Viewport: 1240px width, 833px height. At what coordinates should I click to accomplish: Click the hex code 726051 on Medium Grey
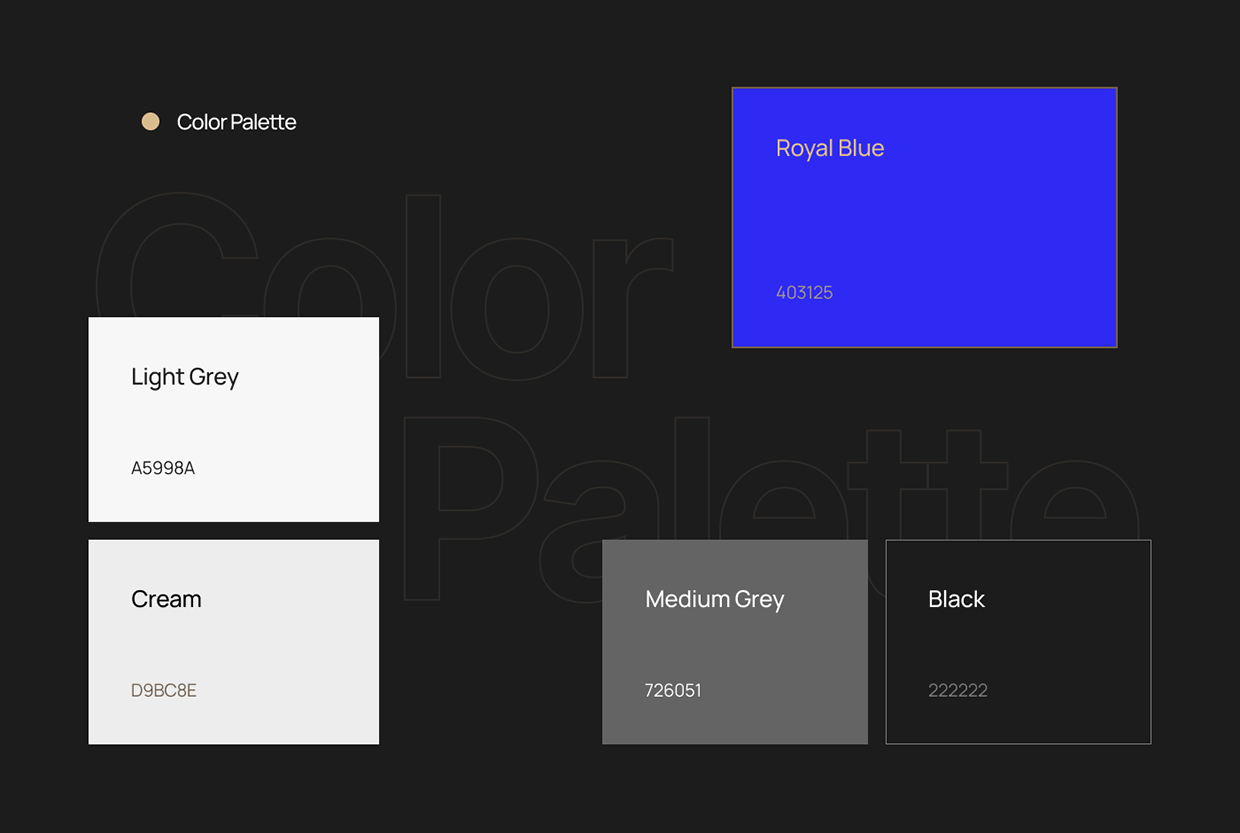673,690
